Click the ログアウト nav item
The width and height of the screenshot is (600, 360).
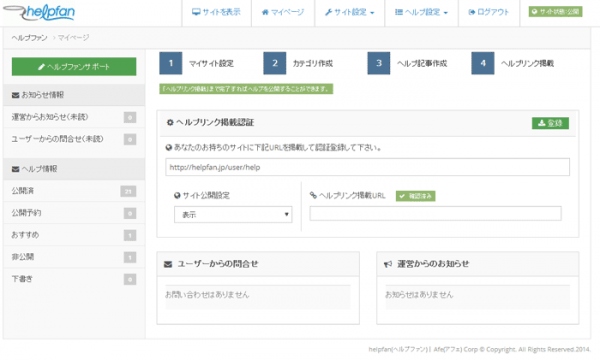[489, 12]
